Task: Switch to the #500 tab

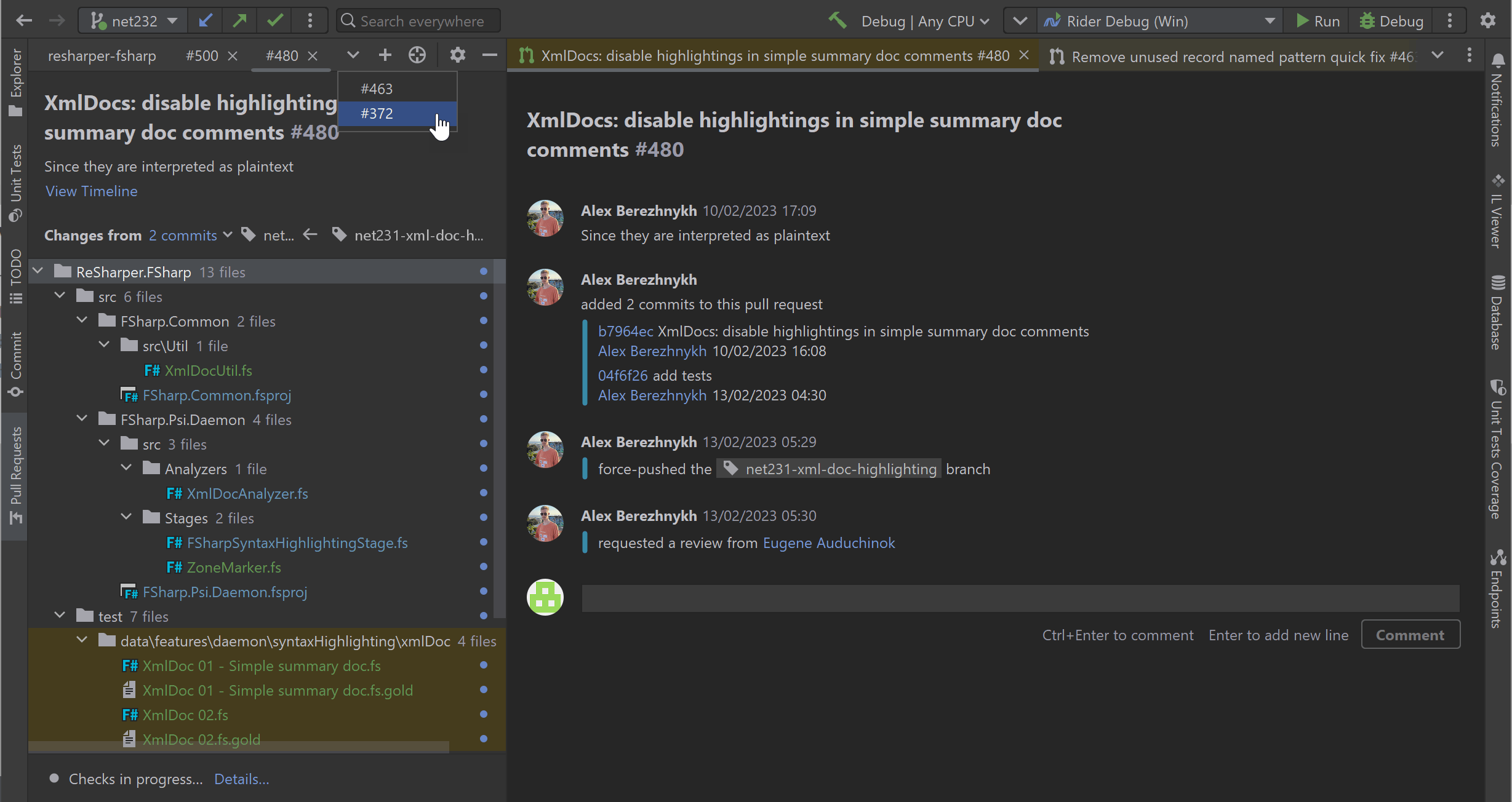Action: [x=202, y=56]
